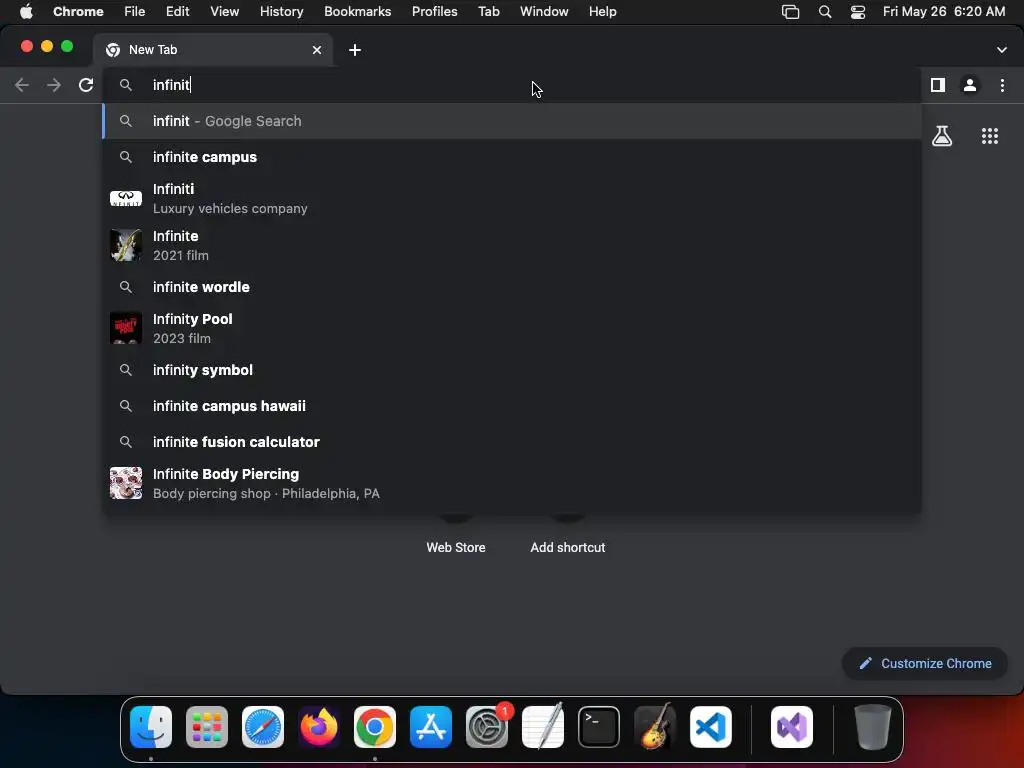Open the Apple menu
Viewport: 1024px width, 768px height.
(26, 12)
